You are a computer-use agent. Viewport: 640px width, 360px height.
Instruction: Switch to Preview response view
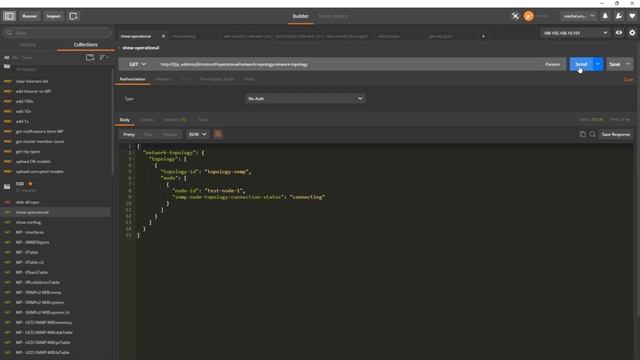pos(170,134)
